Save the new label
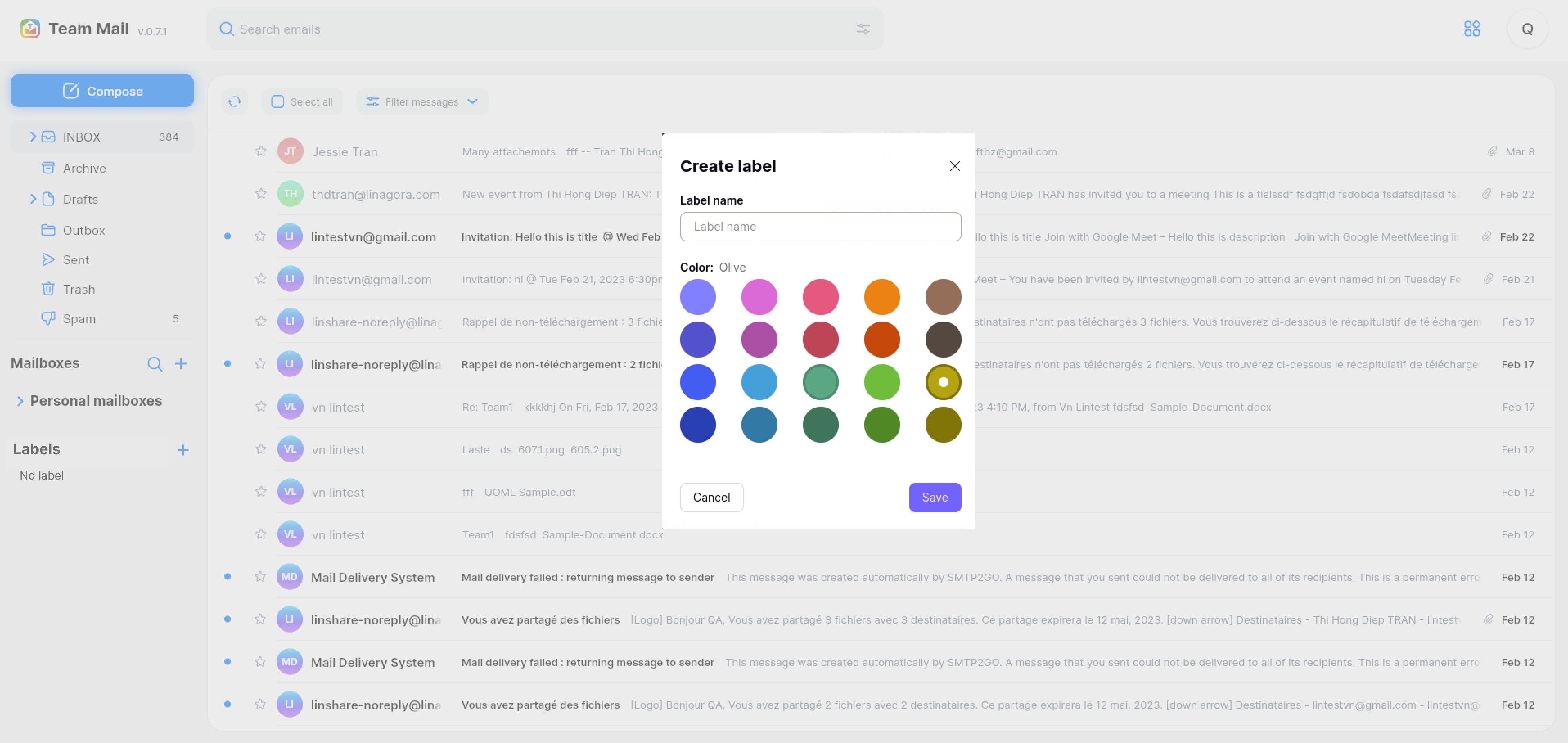This screenshot has height=743, width=1568. pyautogui.click(x=935, y=498)
